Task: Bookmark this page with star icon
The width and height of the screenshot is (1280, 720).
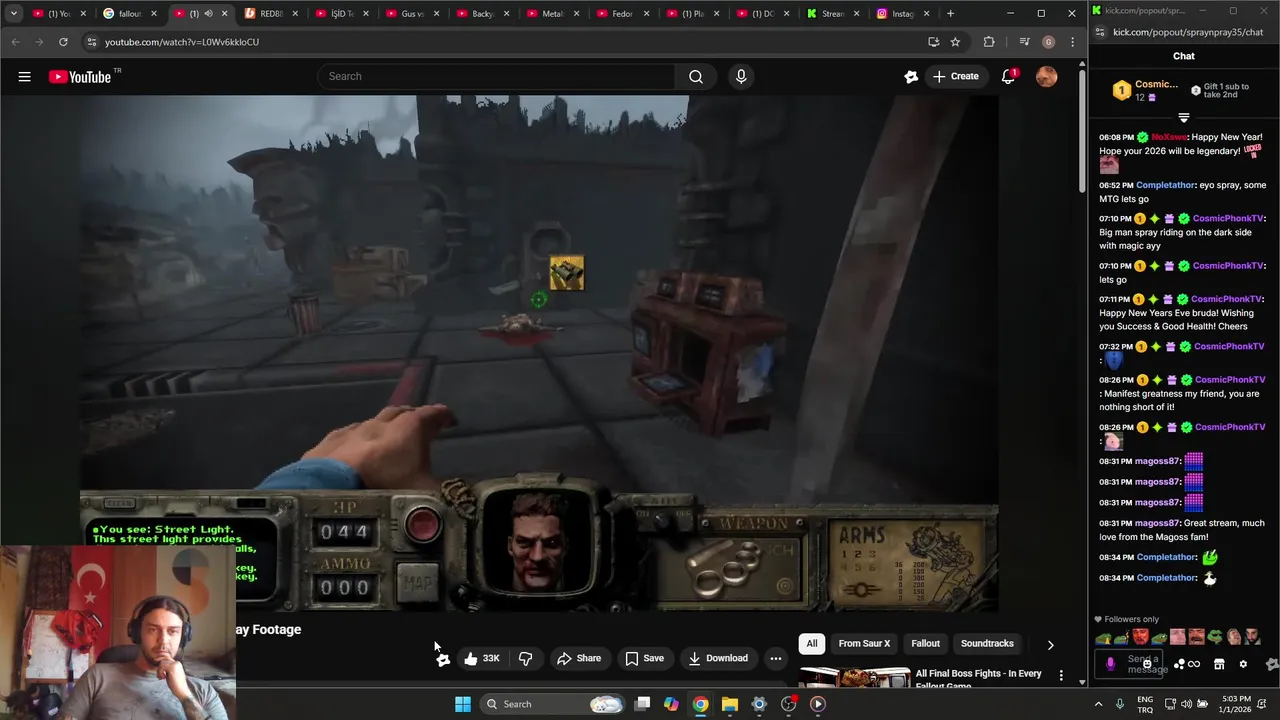Action: click(955, 42)
